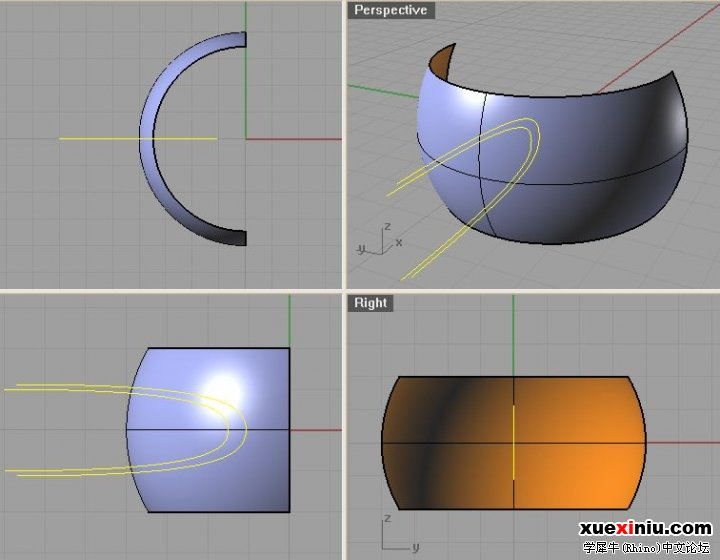Screen dimensions: 720x560
Task: Select the C-shaped ring in the top-left viewport
Action: pos(146,138)
